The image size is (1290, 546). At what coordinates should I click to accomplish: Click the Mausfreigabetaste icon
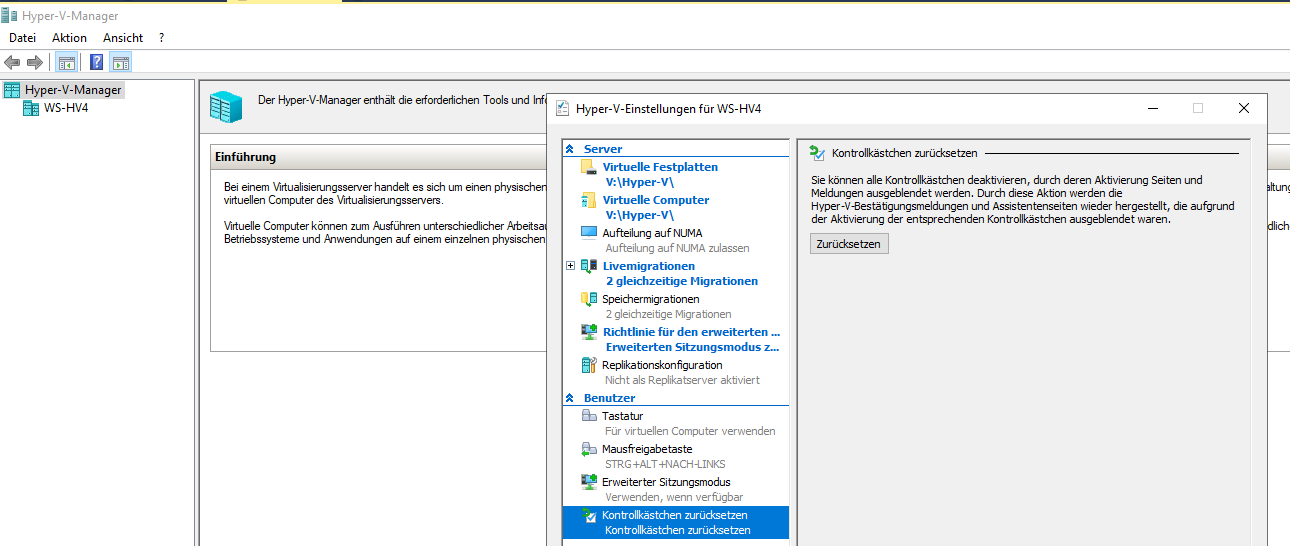(588, 449)
